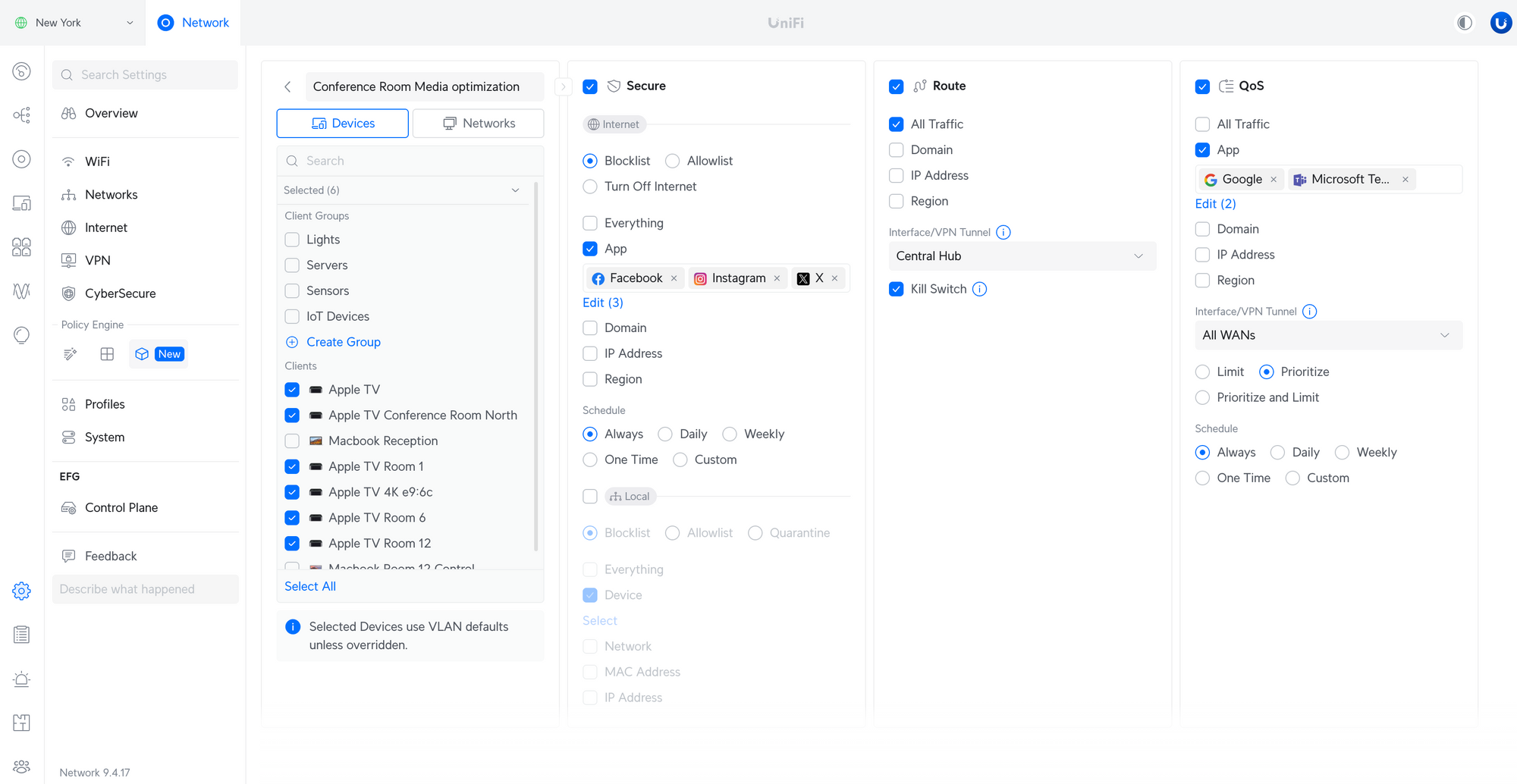Open the All WANs tunnel dropdown

point(1327,335)
